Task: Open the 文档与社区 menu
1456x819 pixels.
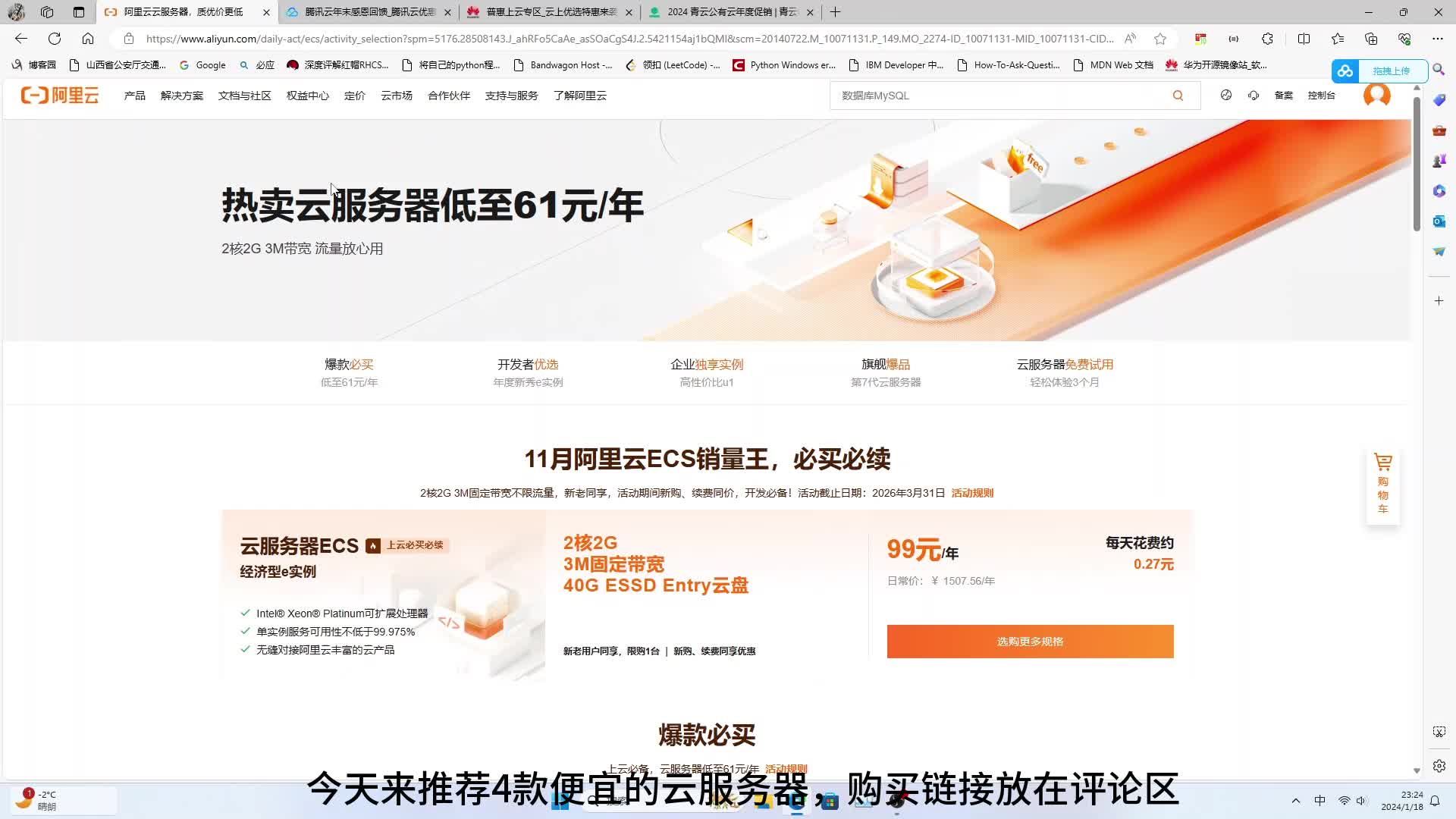Action: (x=245, y=96)
